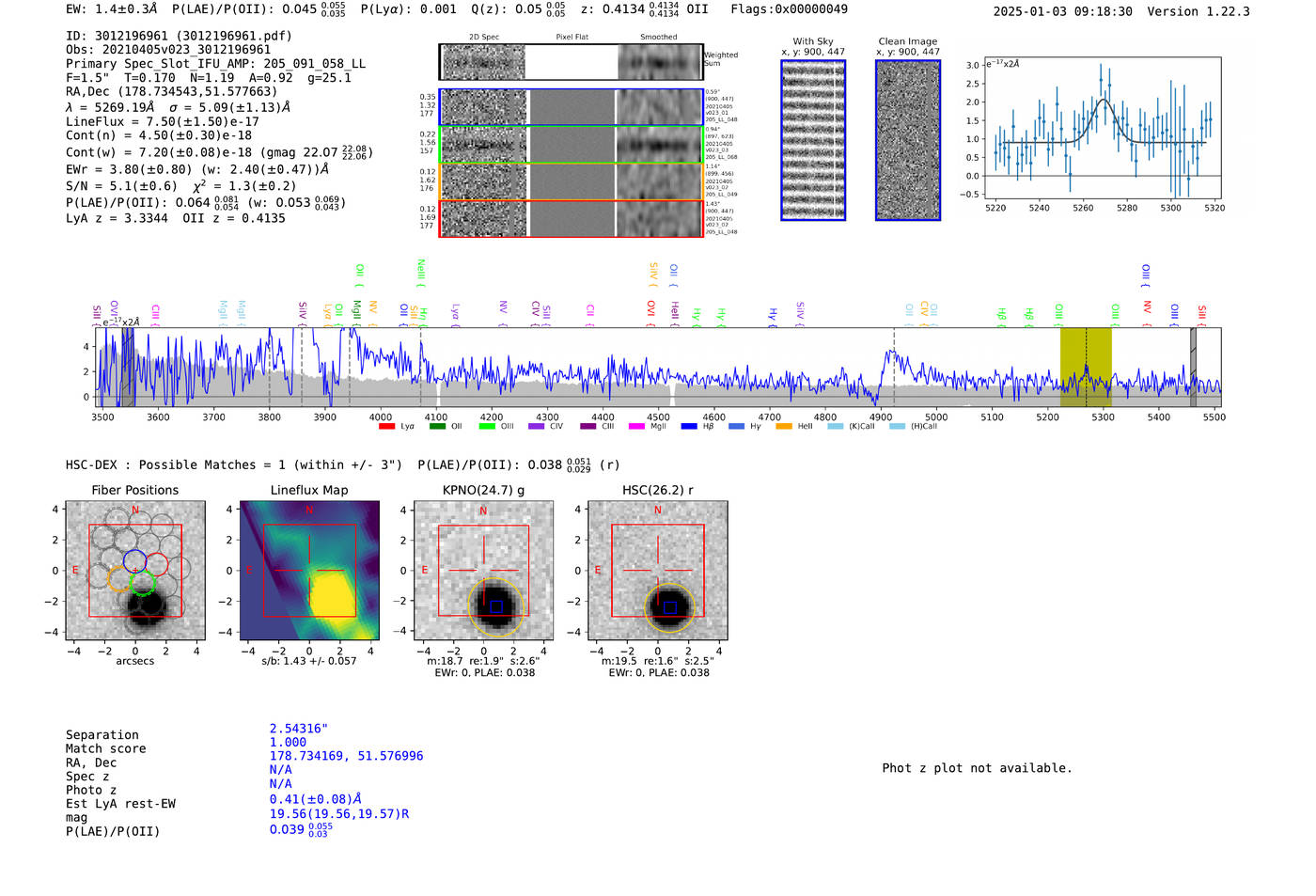Click the blue Hβ legend swatch
Viewport: 1316px width, 896px height.
pyautogui.click(x=689, y=427)
